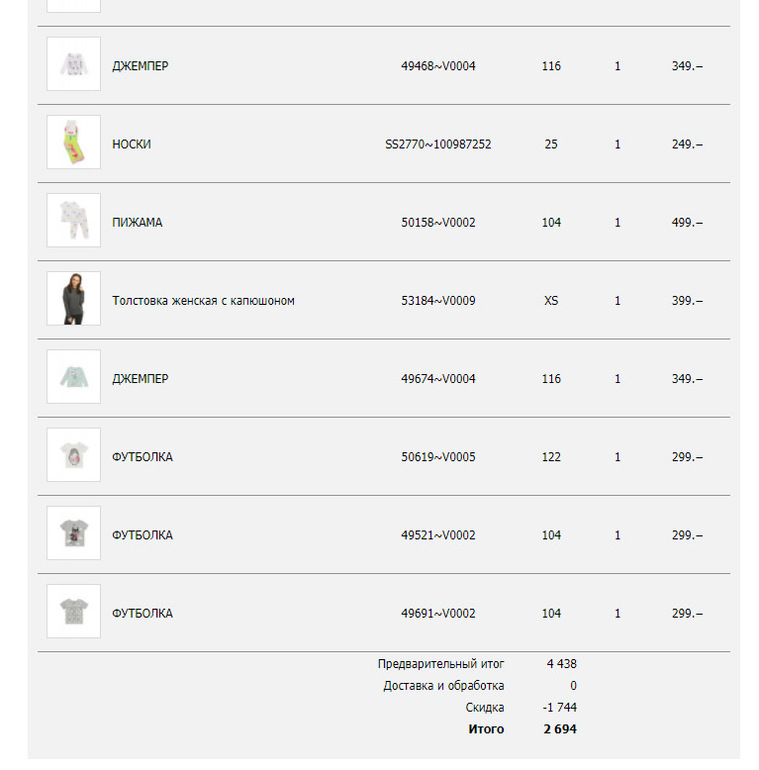Click the Итого total 2 694
The image size is (759, 770).
(x=559, y=730)
